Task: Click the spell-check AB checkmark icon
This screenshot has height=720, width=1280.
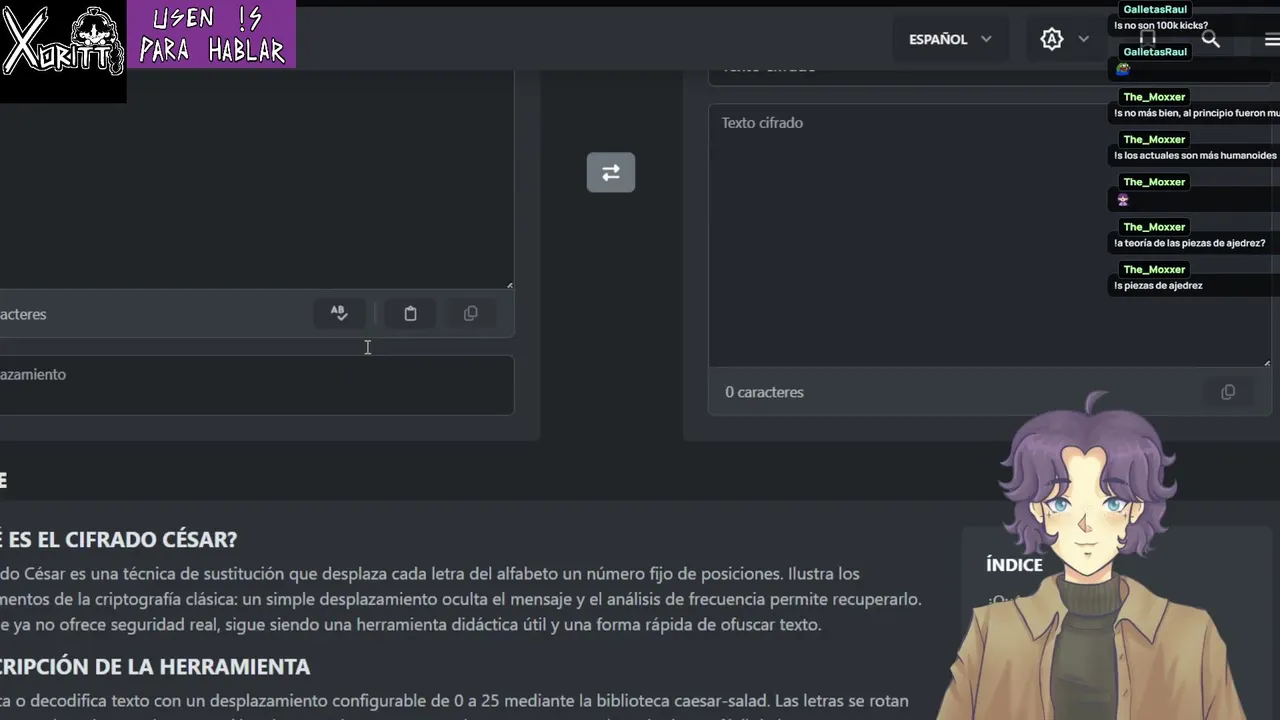Action: pos(339,313)
